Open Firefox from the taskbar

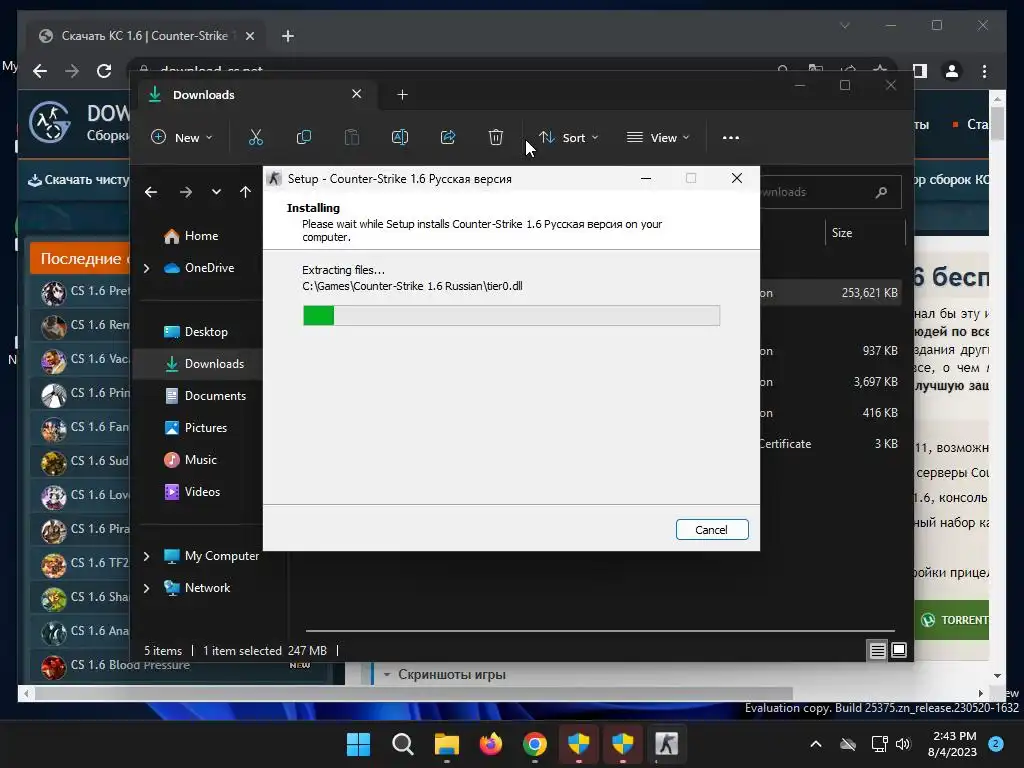click(490, 744)
